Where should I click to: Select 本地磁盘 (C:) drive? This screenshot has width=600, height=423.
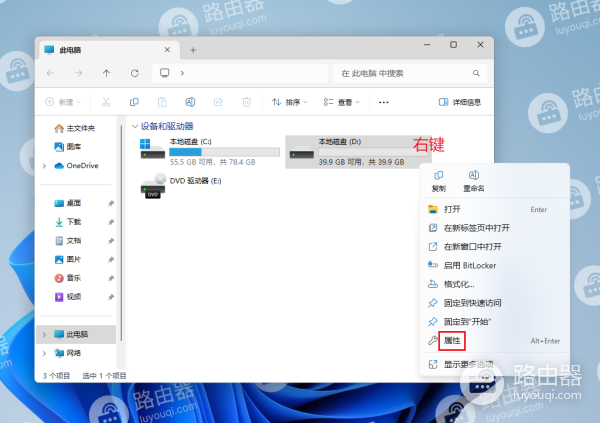[x=210, y=152]
